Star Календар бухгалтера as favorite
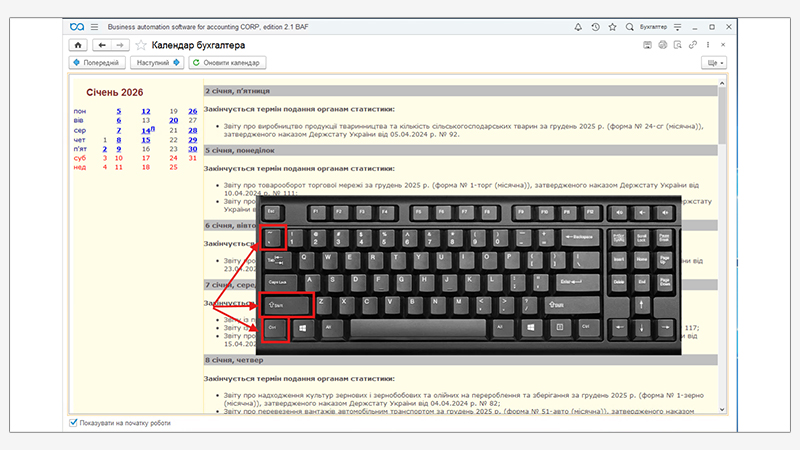The width and height of the screenshot is (800, 450). click(x=141, y=45)
